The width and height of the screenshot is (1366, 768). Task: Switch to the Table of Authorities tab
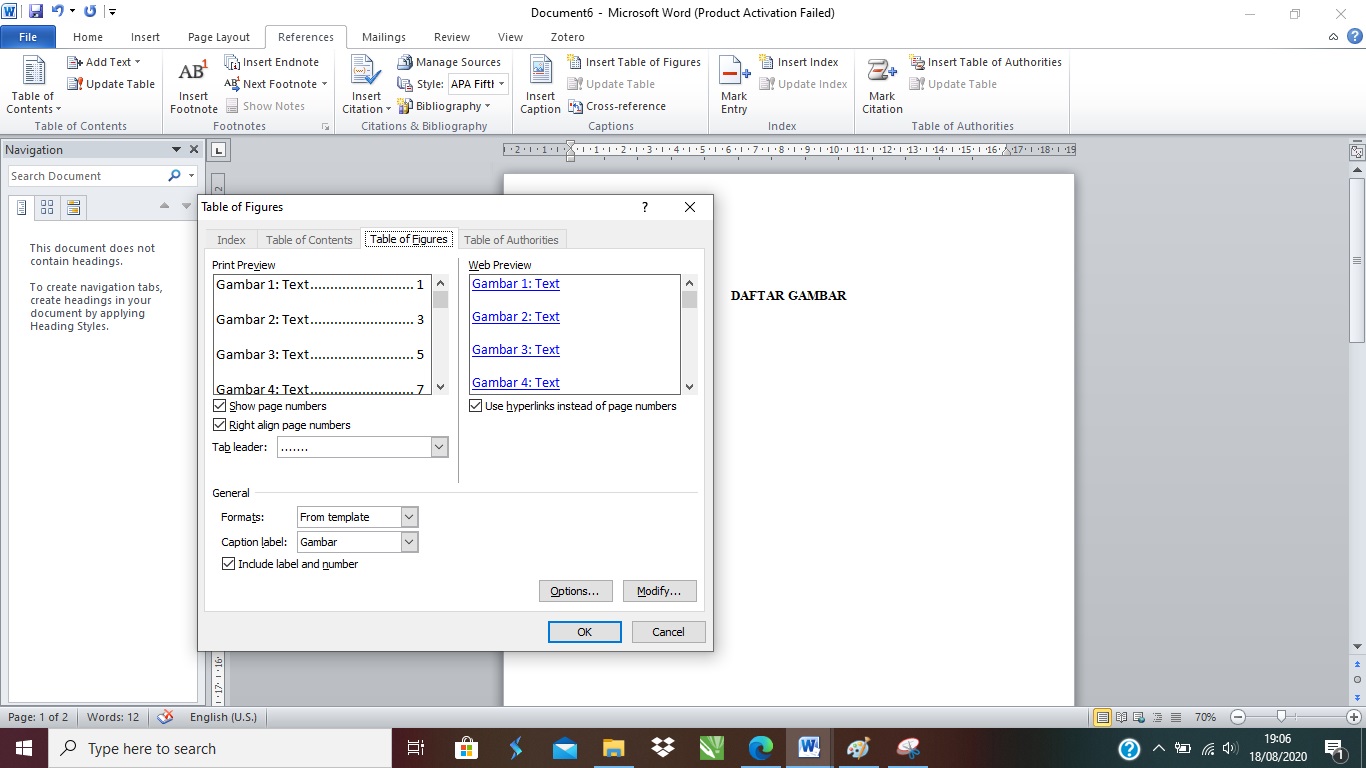pyautogui.click(x=511, y=239)
